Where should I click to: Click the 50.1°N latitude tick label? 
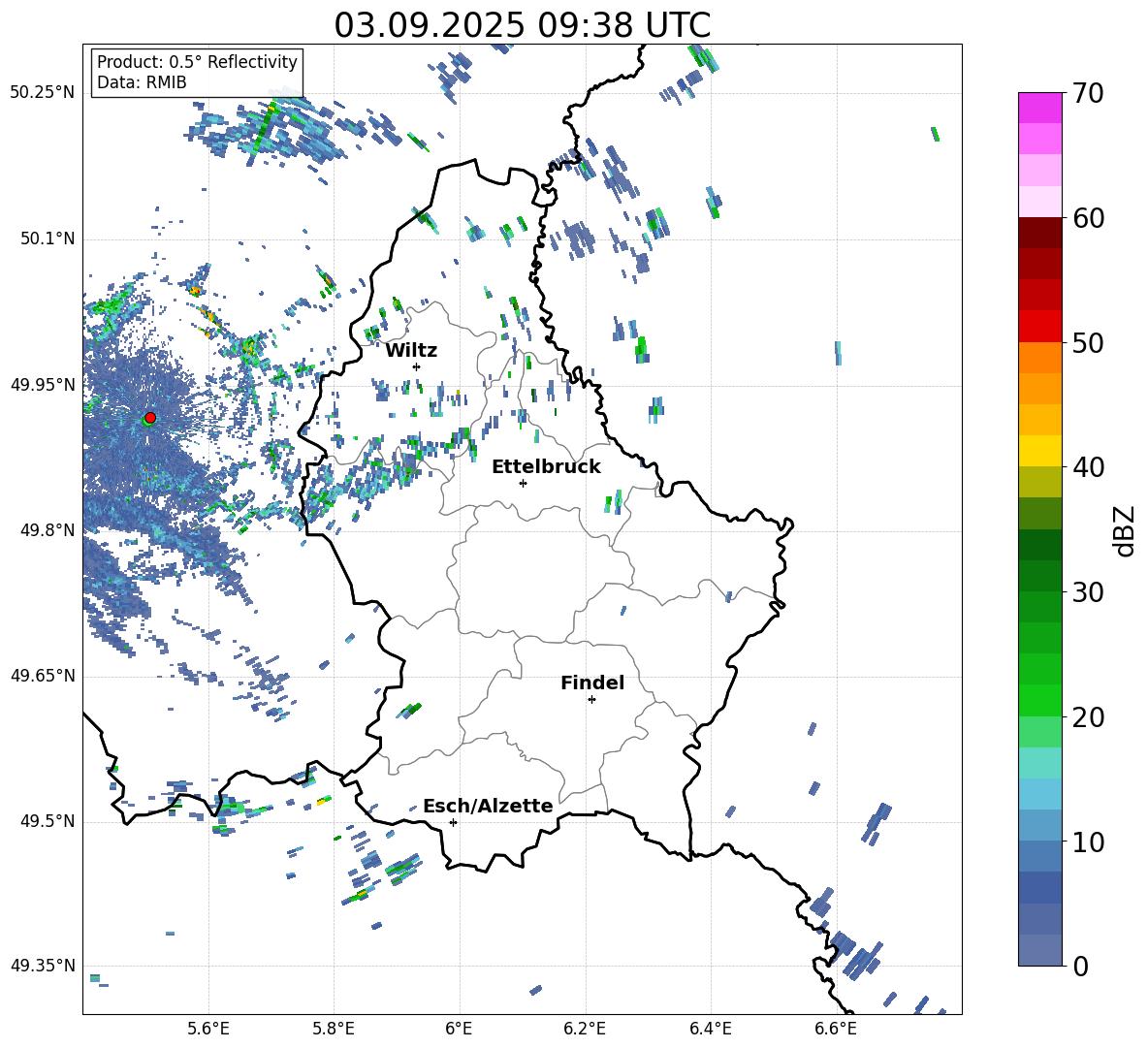coord(48,238)
